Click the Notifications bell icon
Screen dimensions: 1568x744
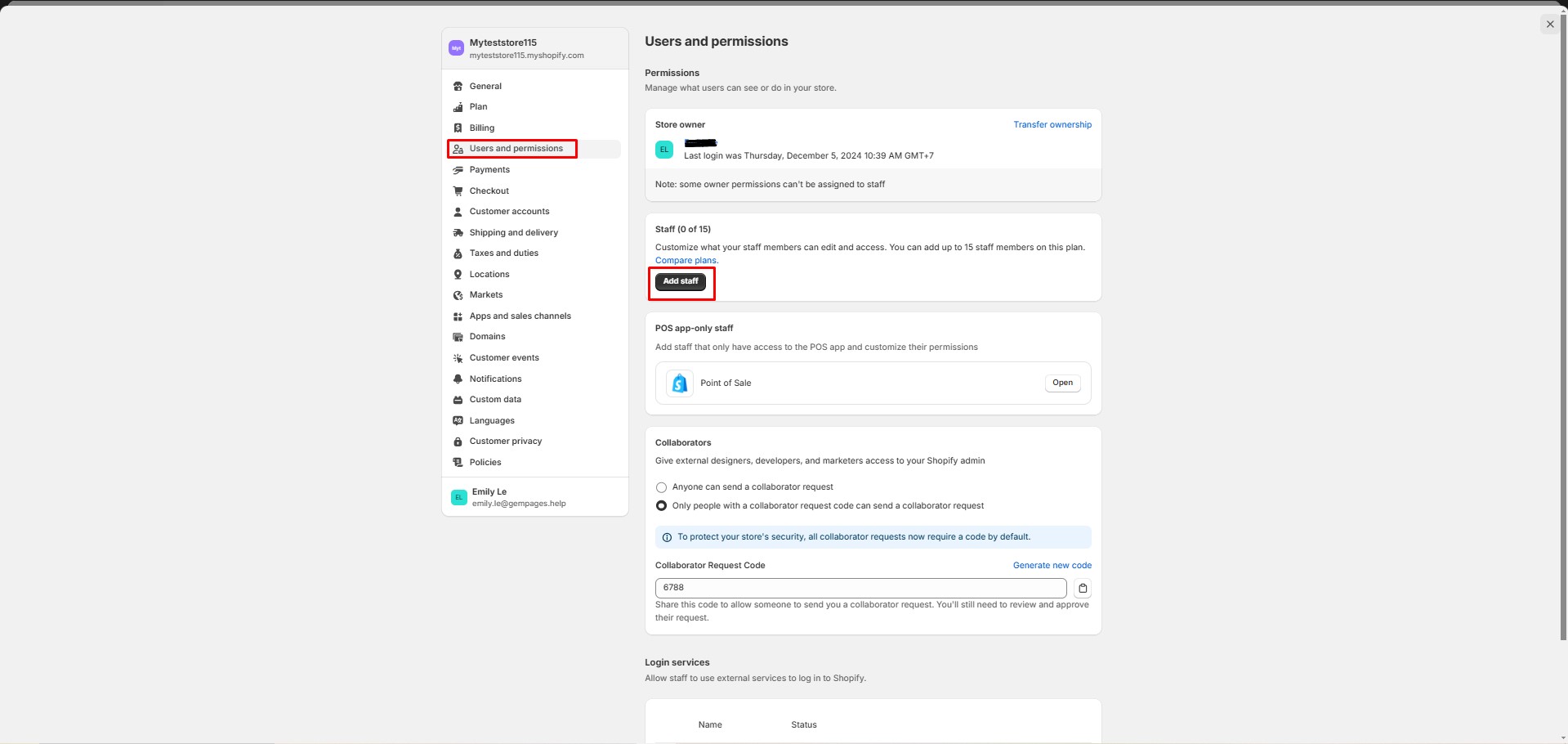458,379
